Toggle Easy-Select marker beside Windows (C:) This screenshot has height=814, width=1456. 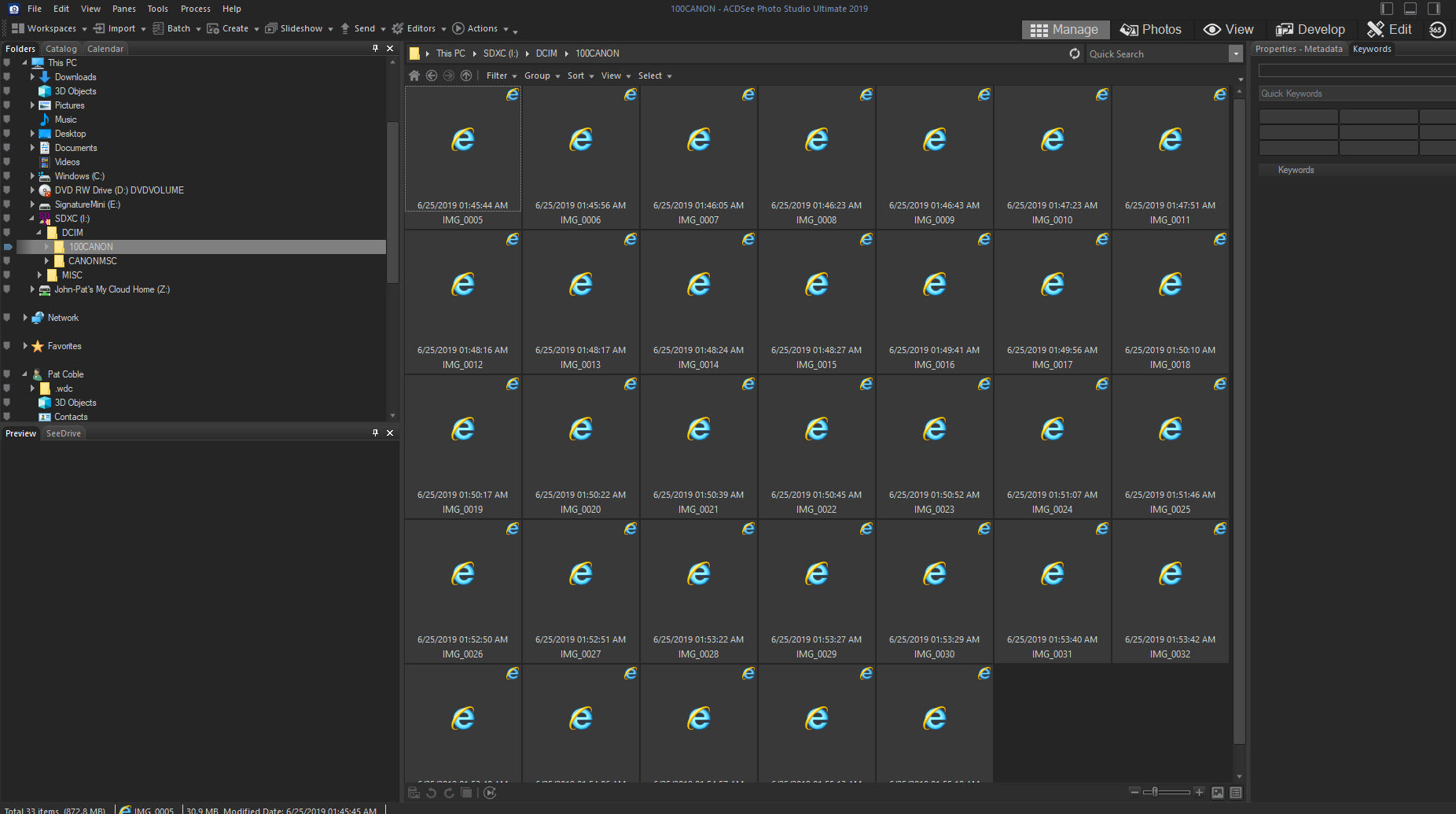(x=7, y=176)
